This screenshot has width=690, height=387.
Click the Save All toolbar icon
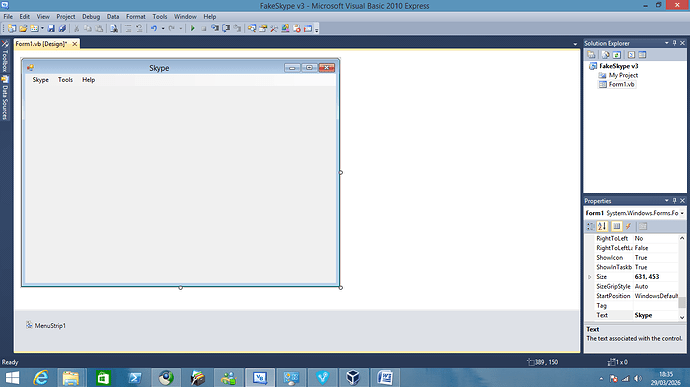[x=62, y=29]
